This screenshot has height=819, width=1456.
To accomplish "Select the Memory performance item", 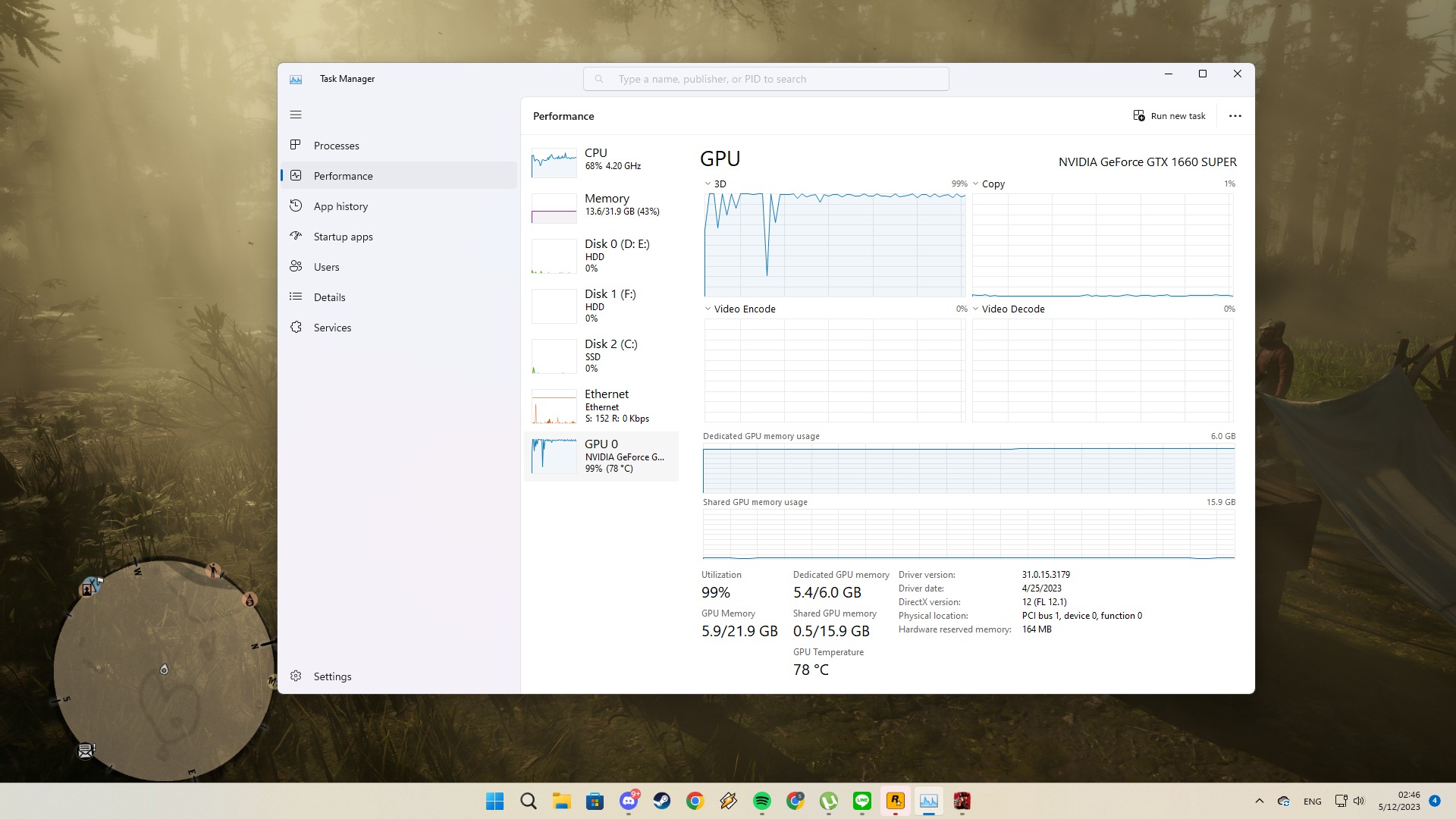I will pyautogui.click(x=601, y=209).
